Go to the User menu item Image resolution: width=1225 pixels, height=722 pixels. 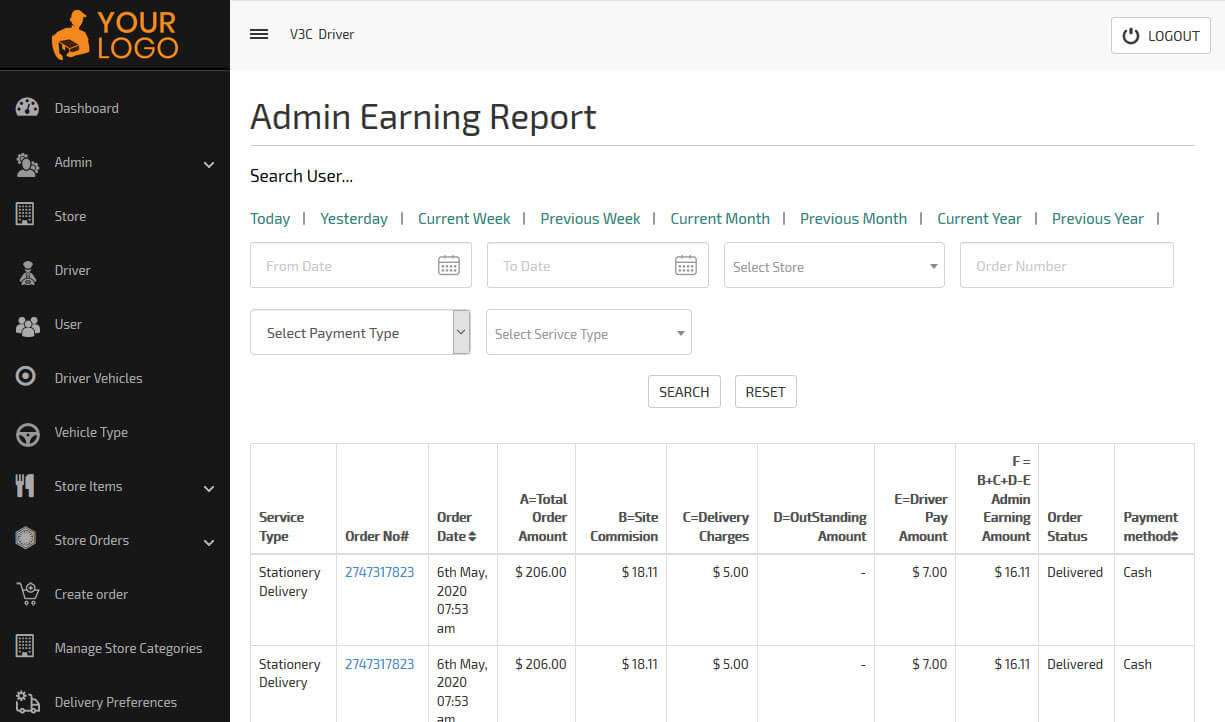tap(68, 324)
